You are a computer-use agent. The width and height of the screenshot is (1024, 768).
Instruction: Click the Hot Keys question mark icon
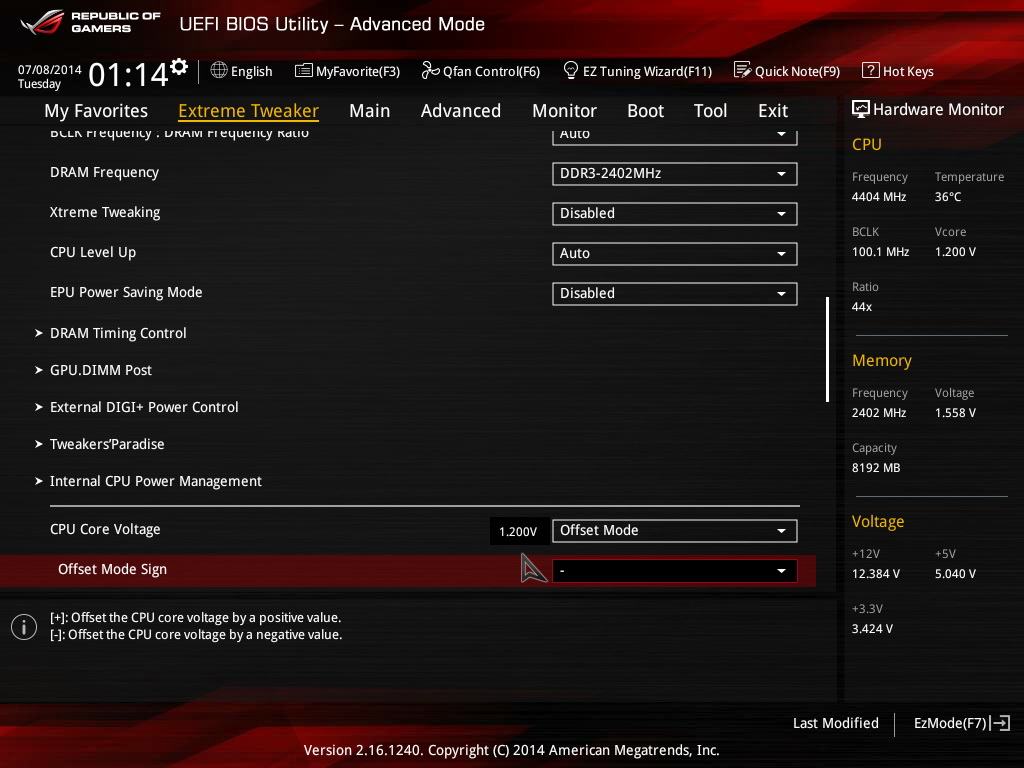tap(871, 70)
